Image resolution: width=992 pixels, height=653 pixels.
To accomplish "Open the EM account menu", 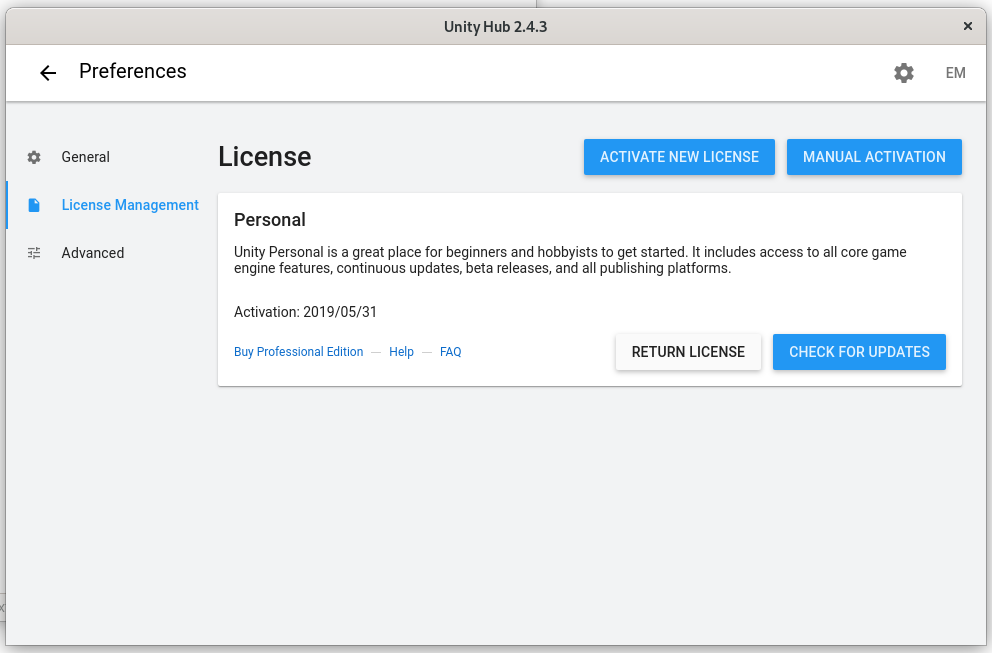I will 955,73.
